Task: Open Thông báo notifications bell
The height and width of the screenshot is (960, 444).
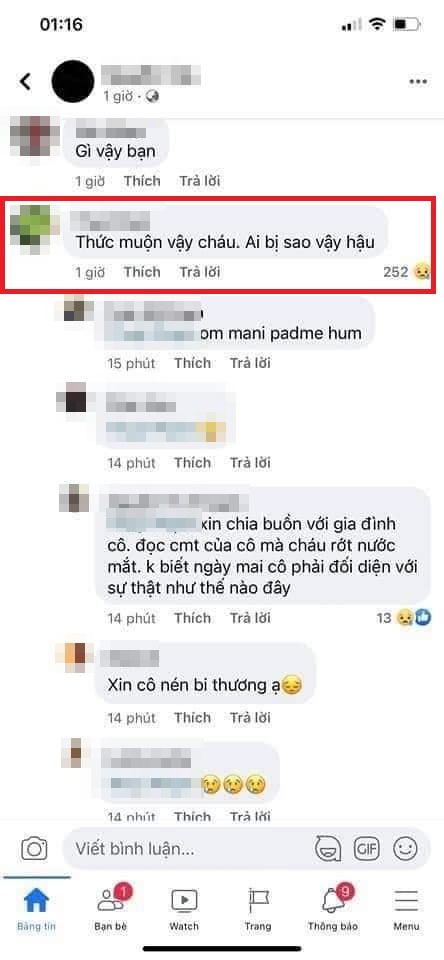Action: 333,909
